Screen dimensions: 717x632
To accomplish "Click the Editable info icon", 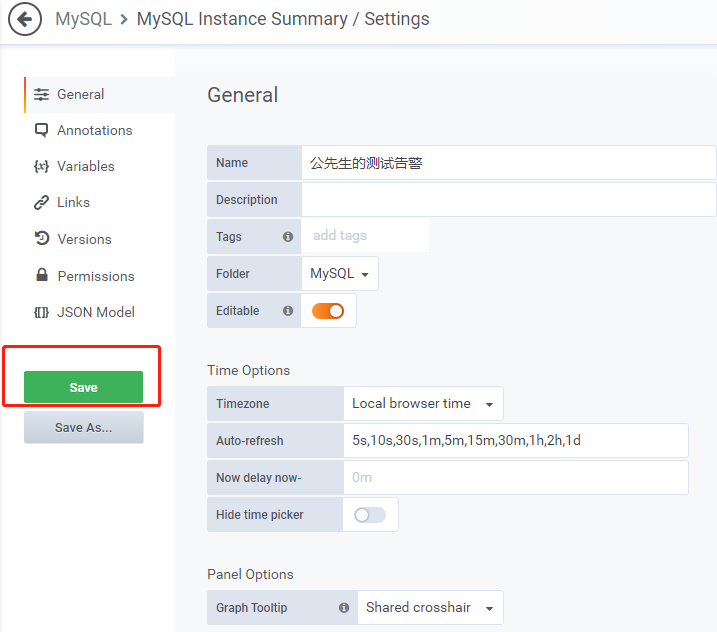I will coord(288,311).
